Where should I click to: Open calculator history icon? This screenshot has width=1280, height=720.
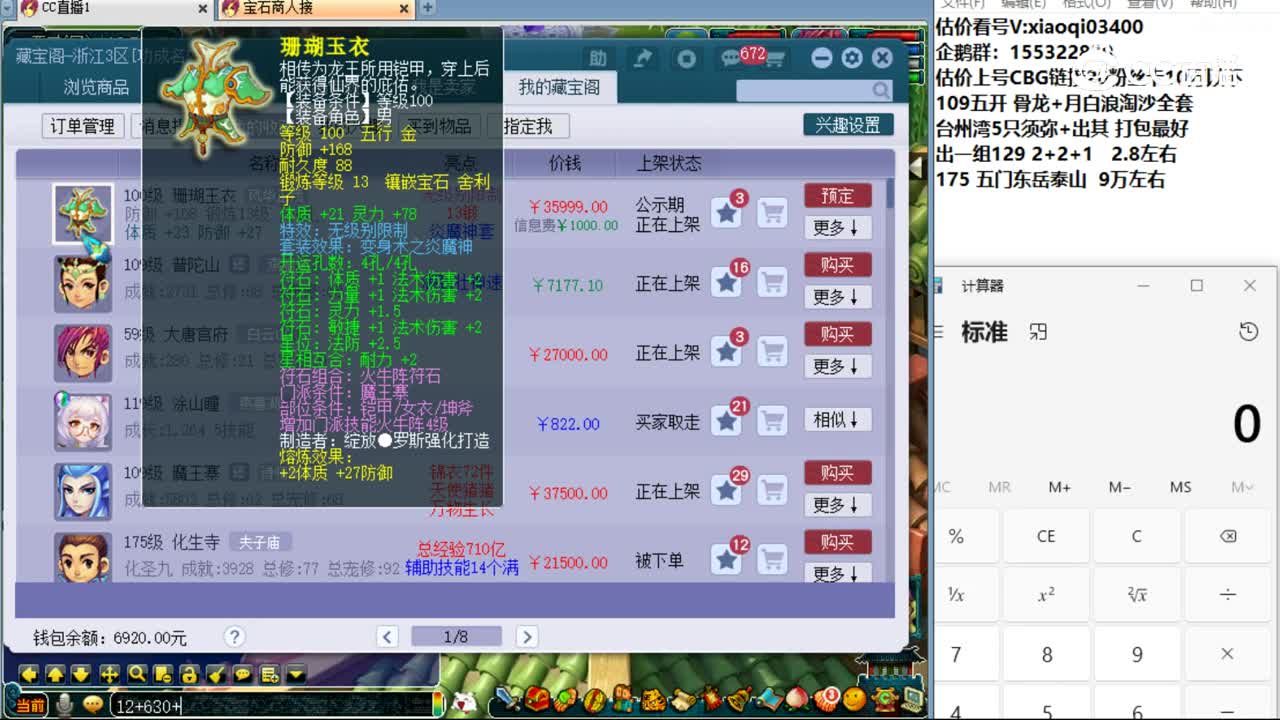click(1248, 332)
